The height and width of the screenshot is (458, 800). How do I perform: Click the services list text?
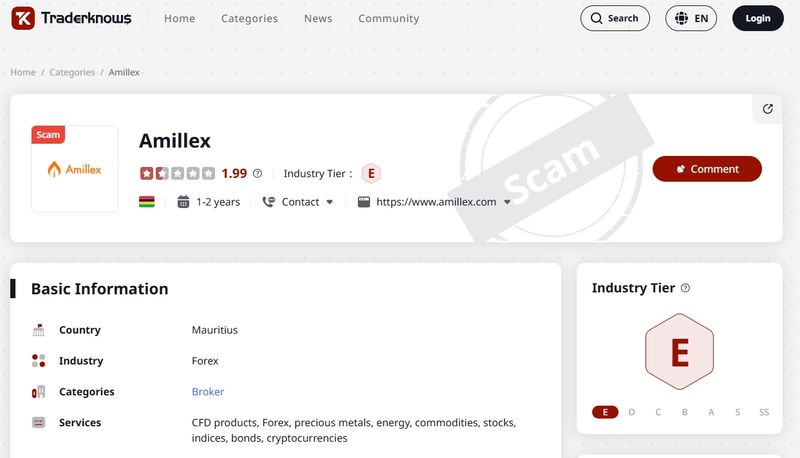(354, 430)
